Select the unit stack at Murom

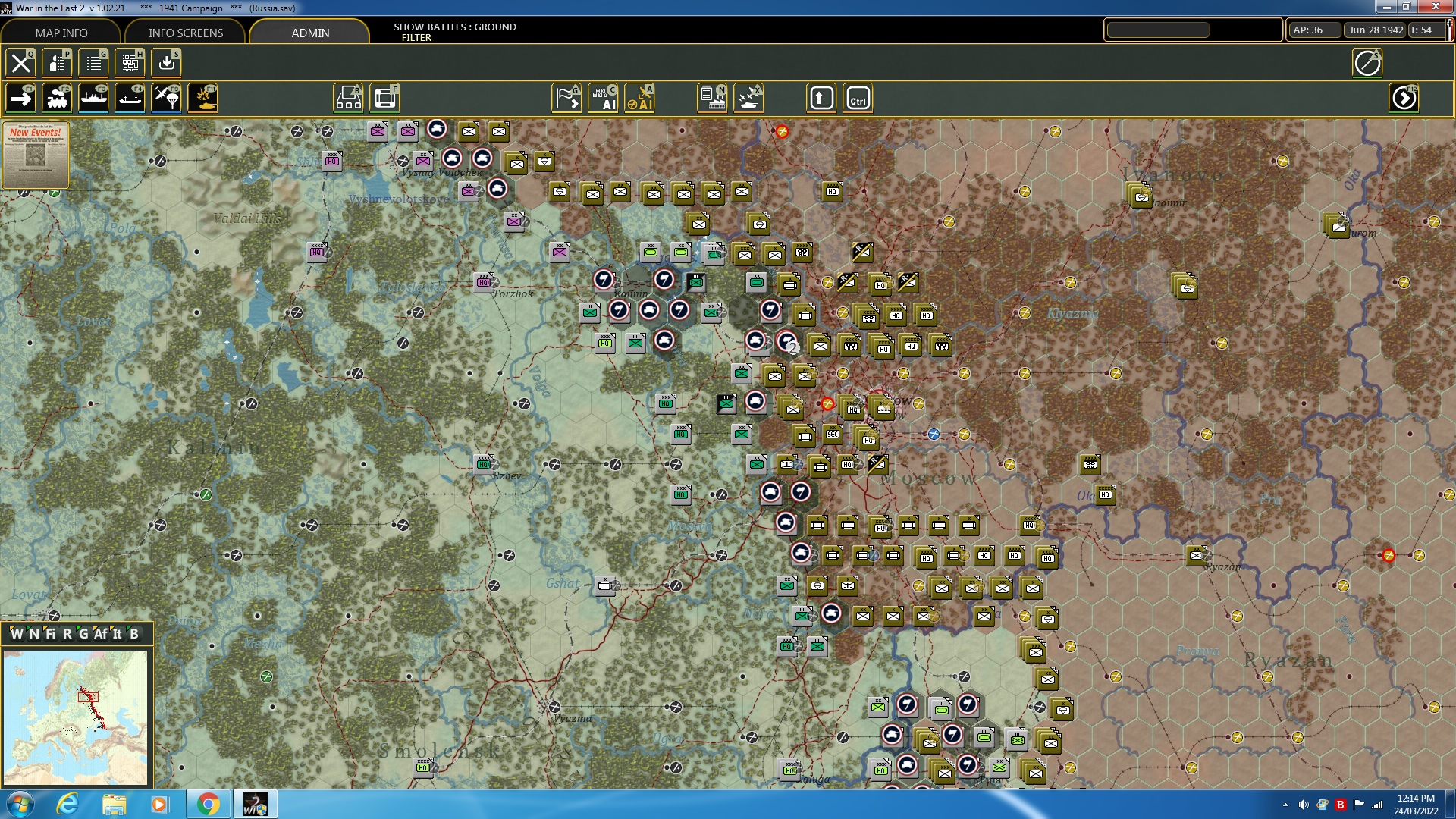[x=1337, y=224]
